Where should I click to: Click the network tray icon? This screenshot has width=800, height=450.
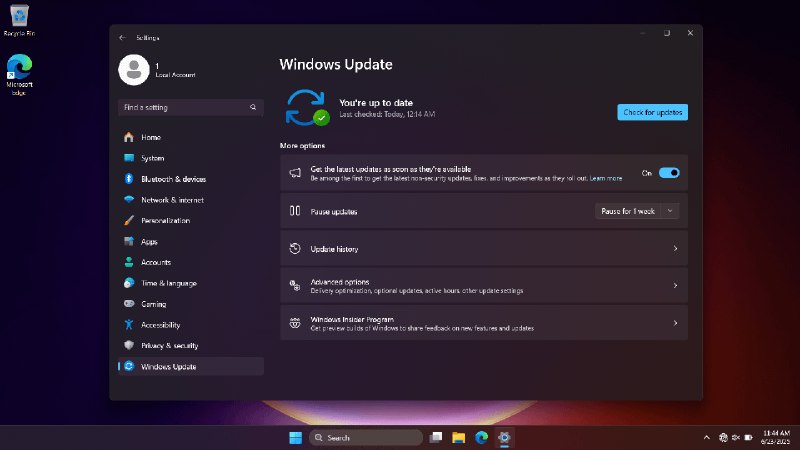tap(723, 437)
